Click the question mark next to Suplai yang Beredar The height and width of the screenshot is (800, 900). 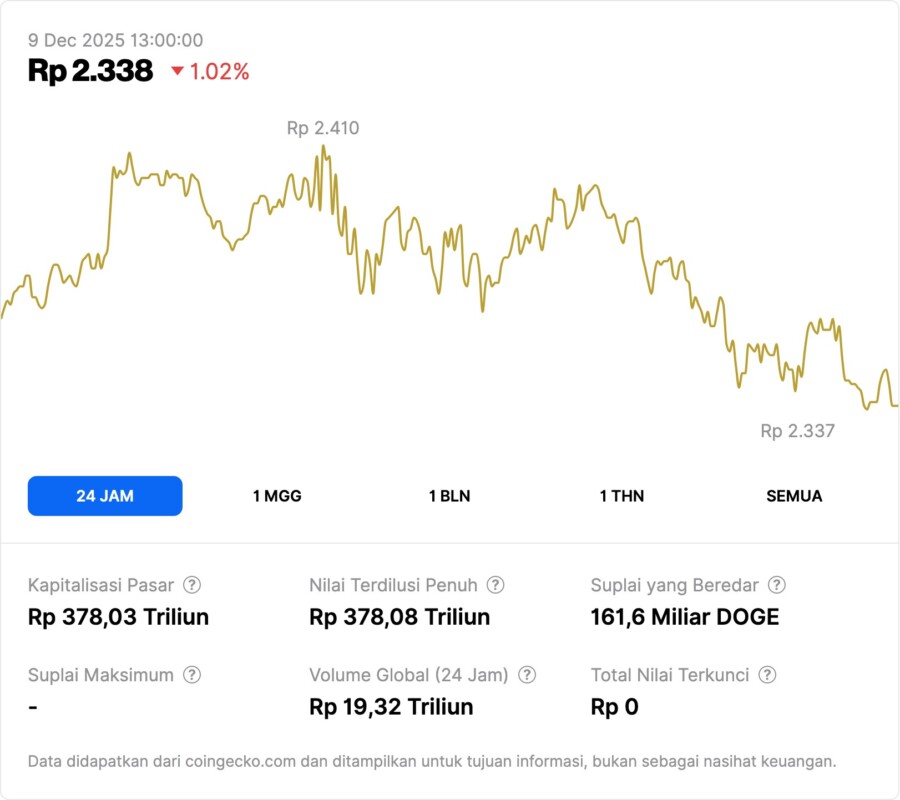coord(776,585)
